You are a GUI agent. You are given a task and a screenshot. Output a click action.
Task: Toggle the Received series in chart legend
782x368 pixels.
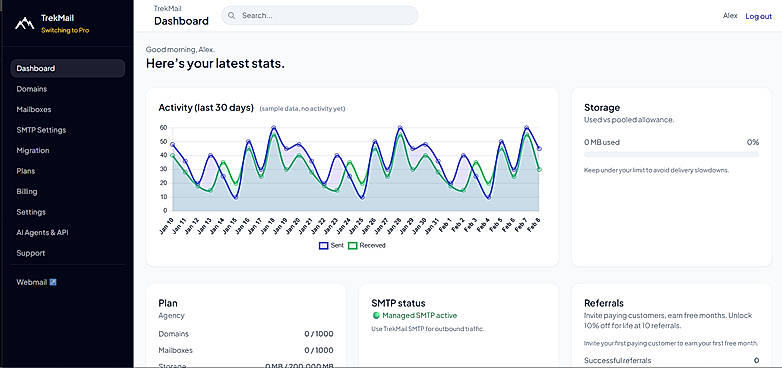pyautogui.click(x=367, y=245)
